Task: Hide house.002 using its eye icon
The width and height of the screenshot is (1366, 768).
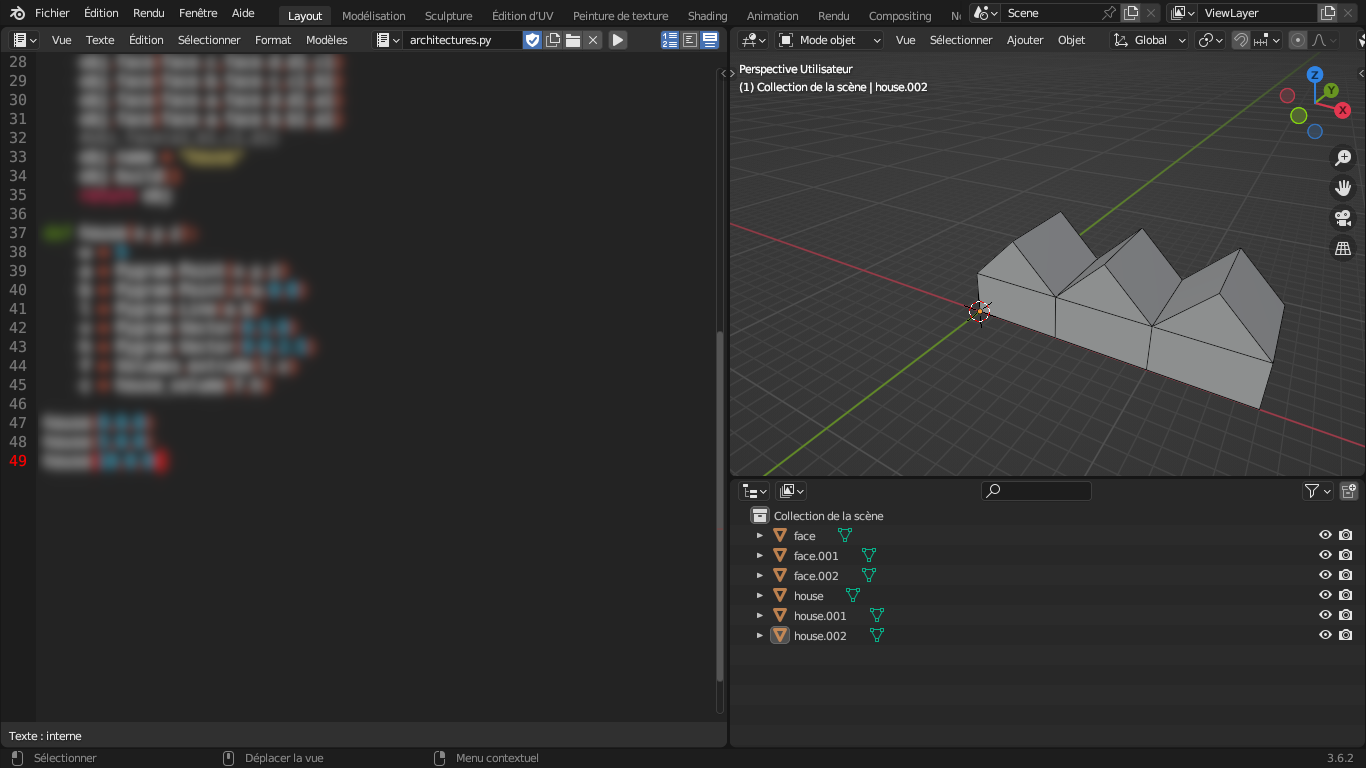Action: tap(1325, 635)
